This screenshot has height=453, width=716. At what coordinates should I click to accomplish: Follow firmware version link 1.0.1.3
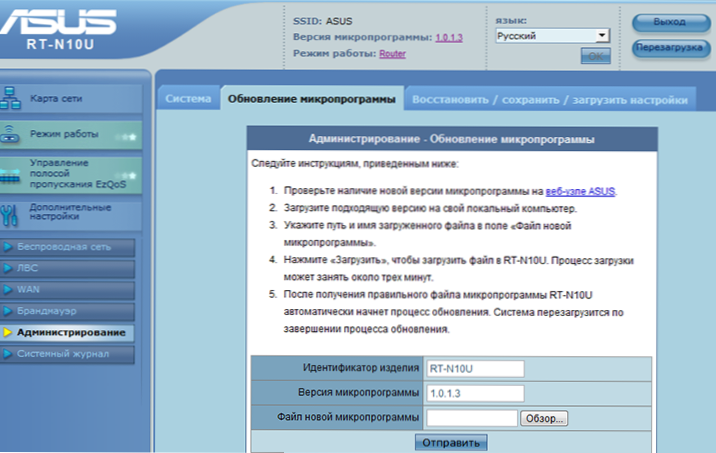(449, 37)
